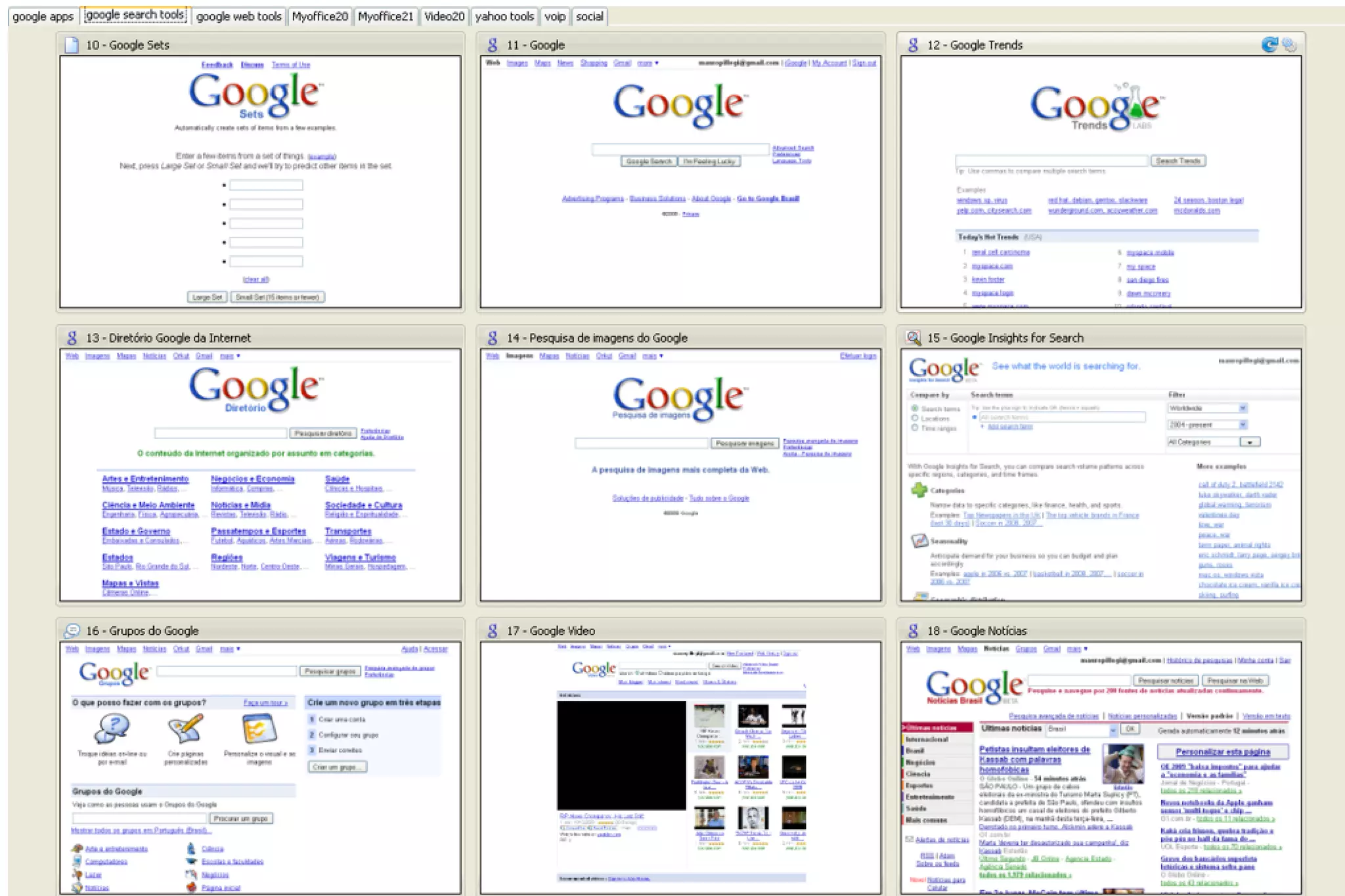Open the 2004 - present date dropdown

click(1242, 425)
